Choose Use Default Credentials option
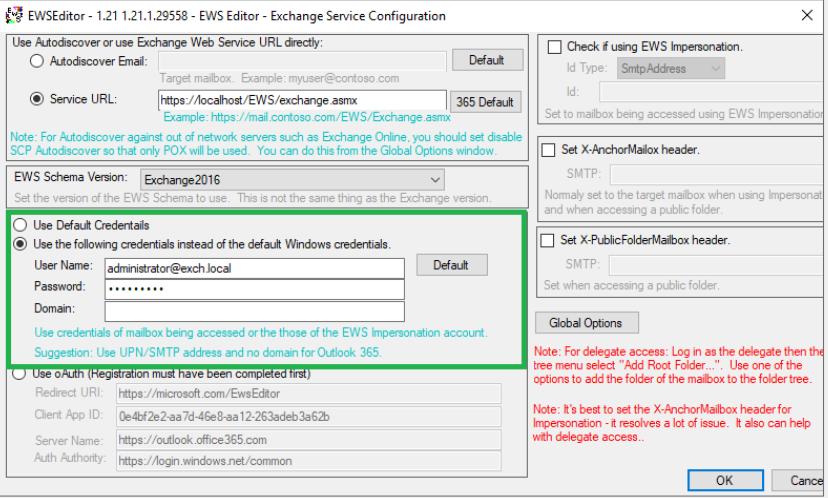 tap(20, 225)
